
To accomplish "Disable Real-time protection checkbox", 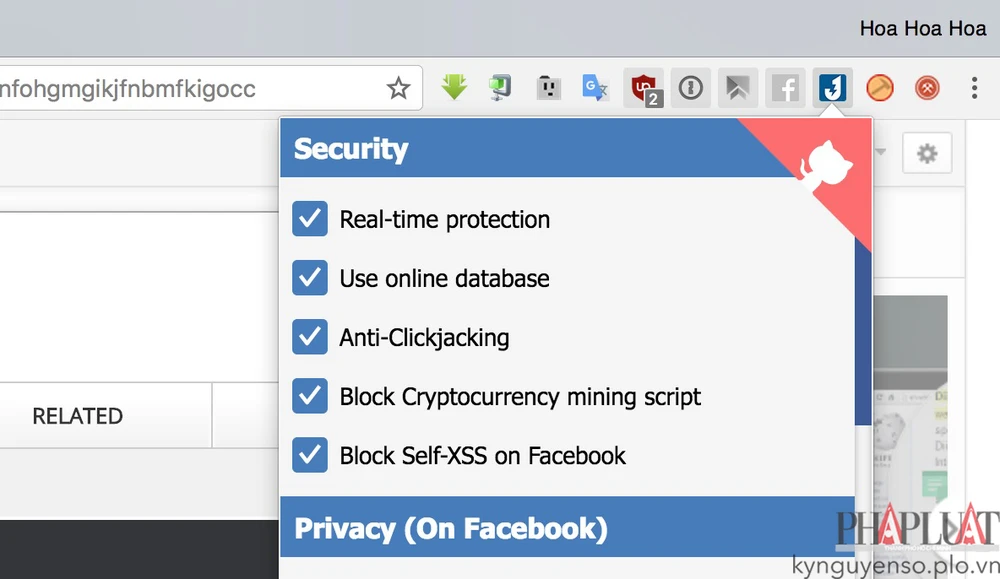I will click(x=310, y=219).
